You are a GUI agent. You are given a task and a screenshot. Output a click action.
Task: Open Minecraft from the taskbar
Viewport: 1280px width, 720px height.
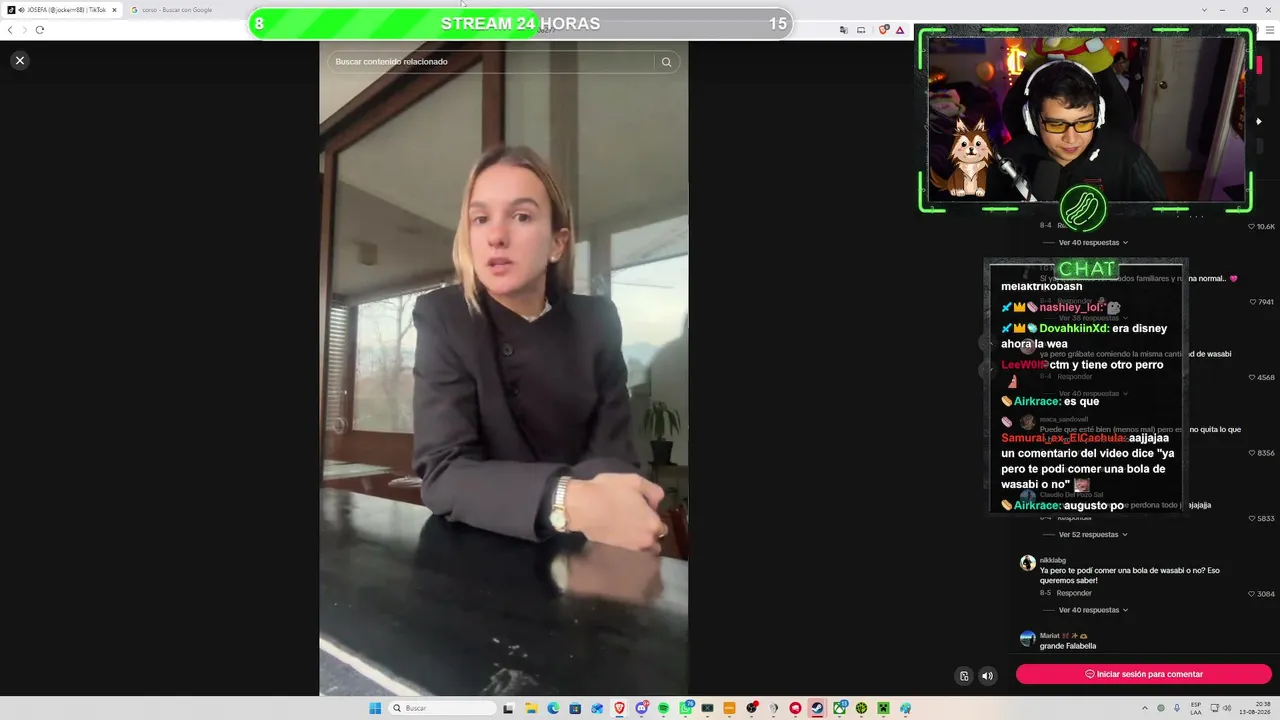[x=883, y=708]
